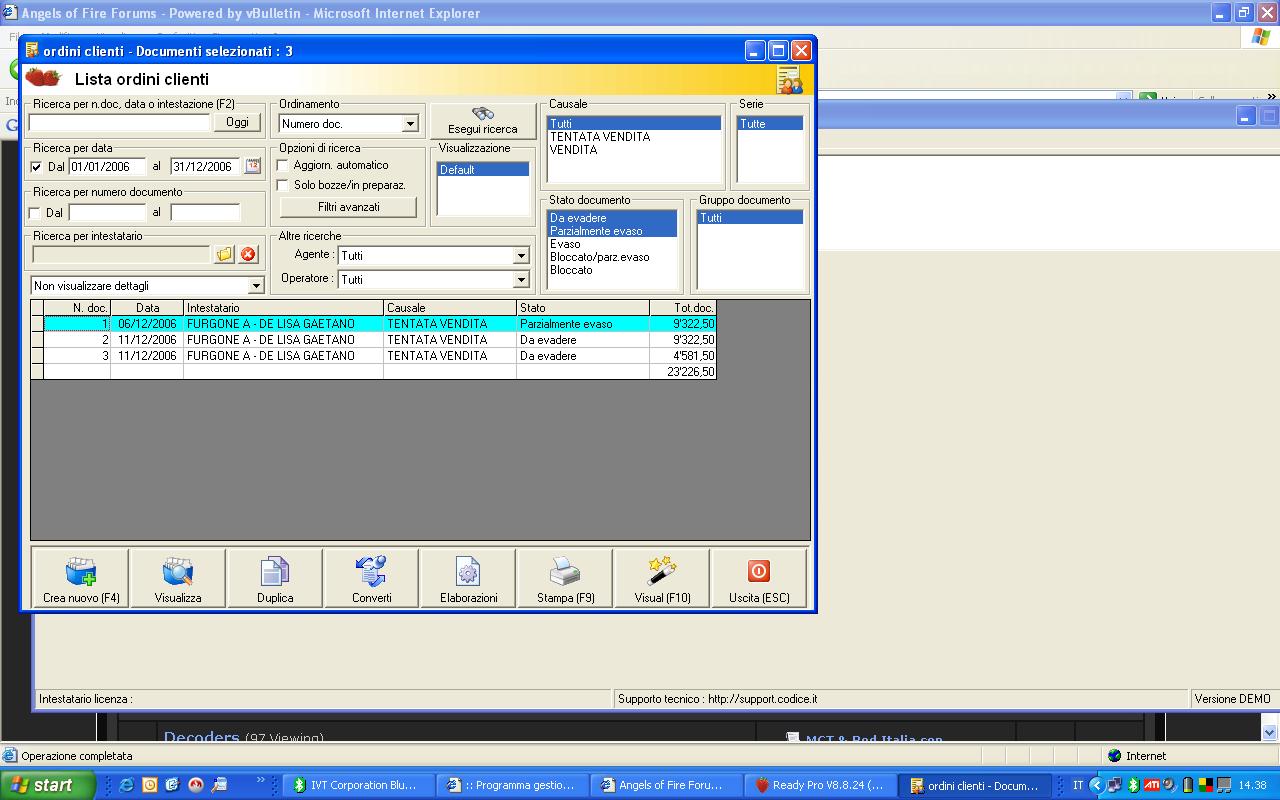This screenshot has width=1280, height=800.
Task: Expand the Operatore dropdown
Action: [x=521, y=280]
